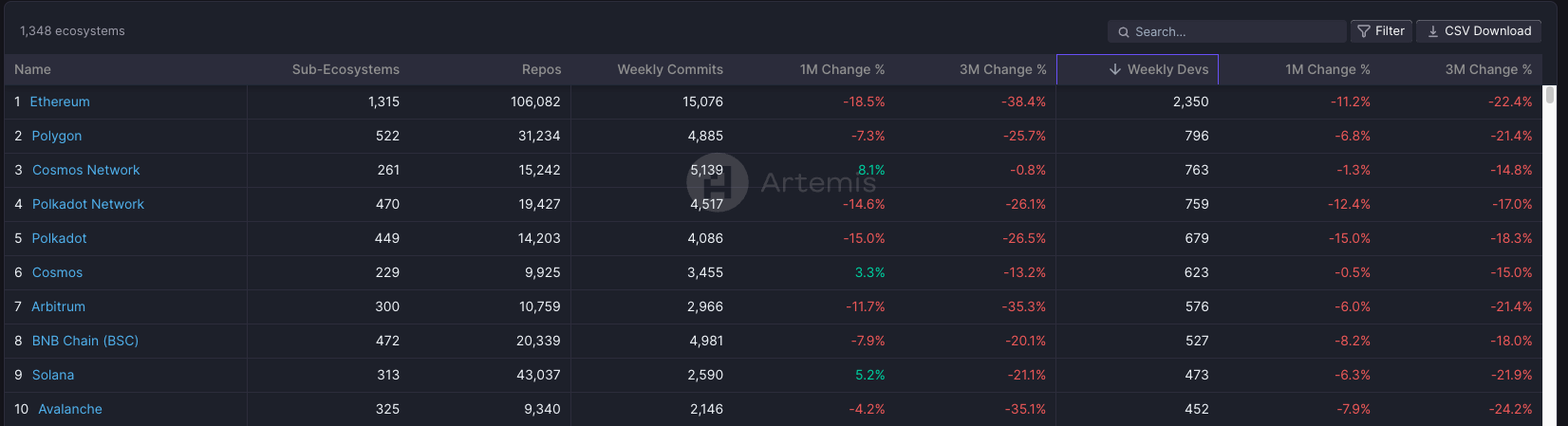Download the table as CSV
Viewport: 1568px width, 426px height.
[1479, 31]
